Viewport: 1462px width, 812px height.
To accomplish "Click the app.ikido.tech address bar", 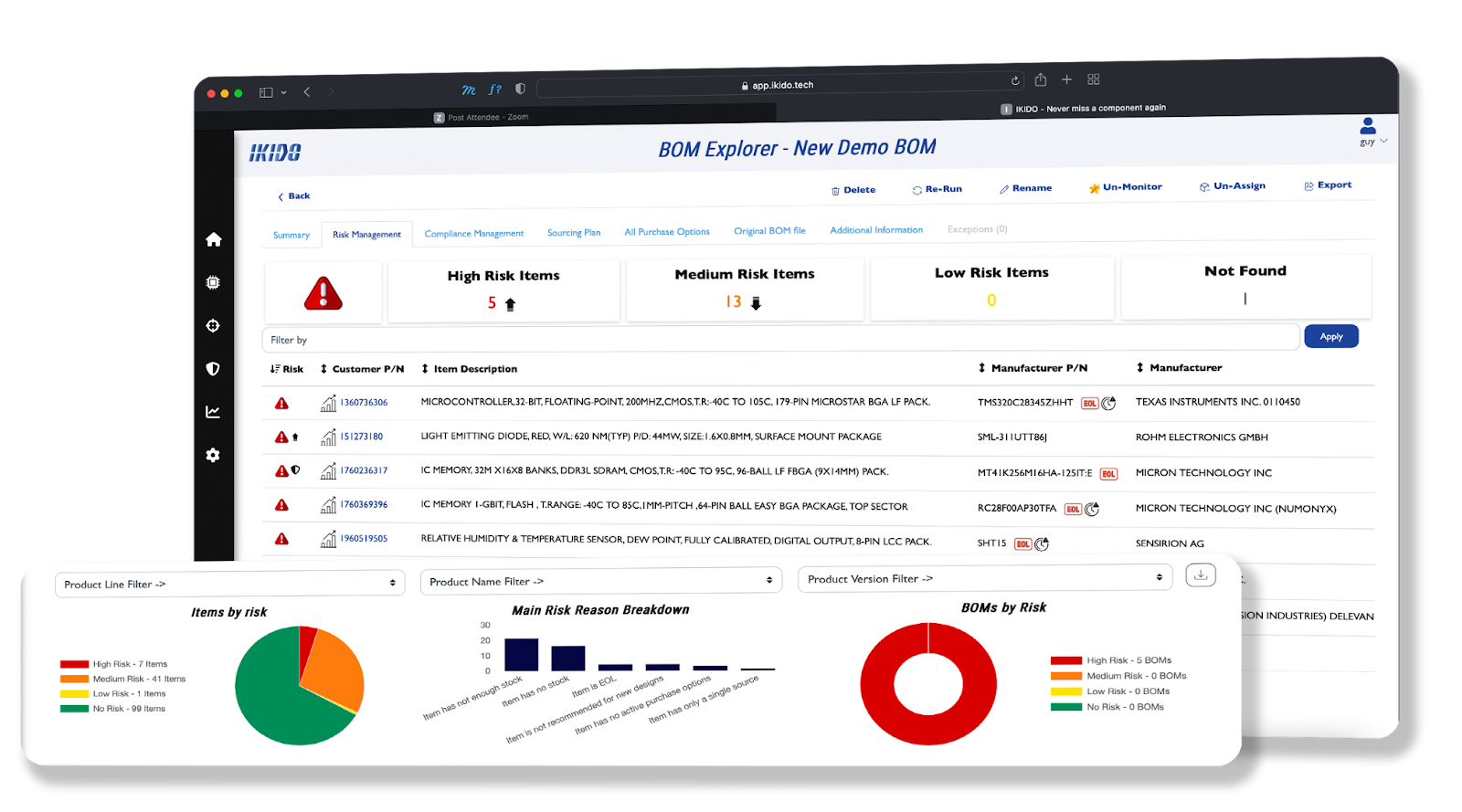I will click(x=779, y=85).
